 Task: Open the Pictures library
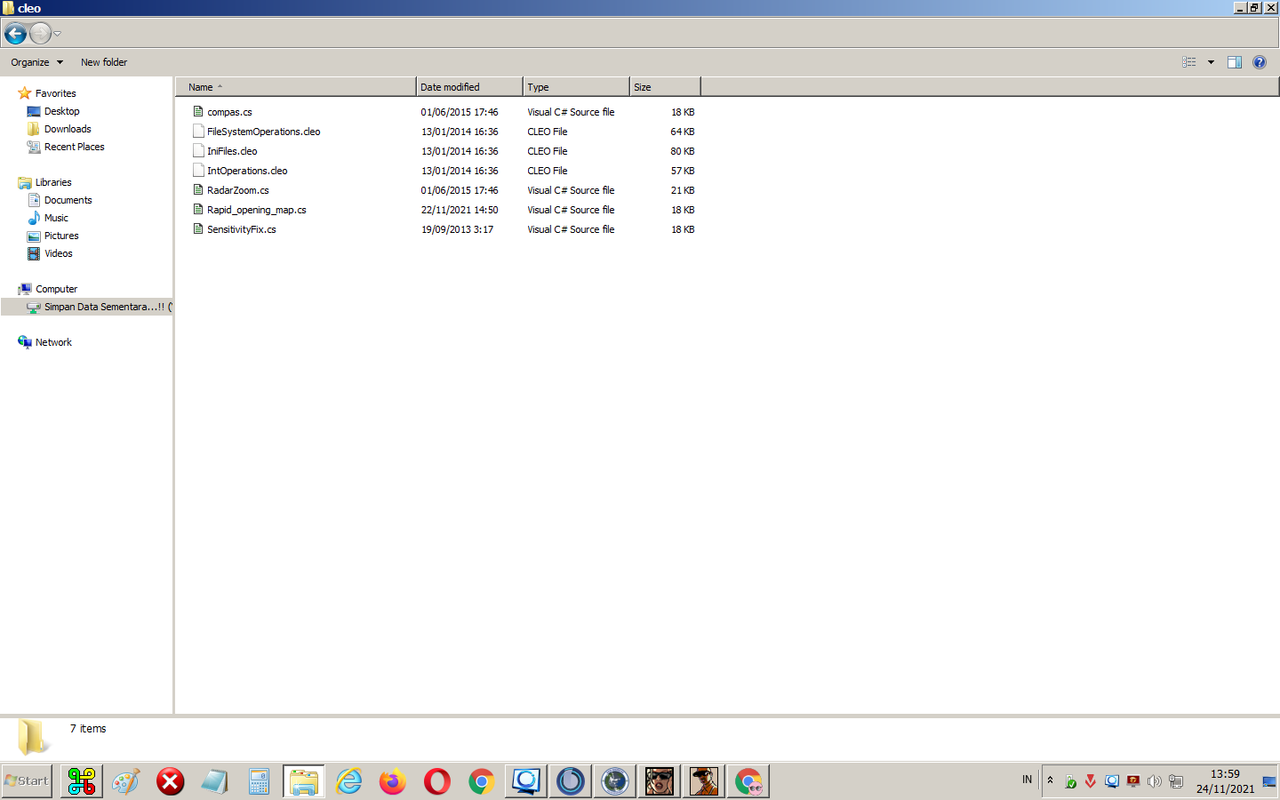(x=61, y=236)
